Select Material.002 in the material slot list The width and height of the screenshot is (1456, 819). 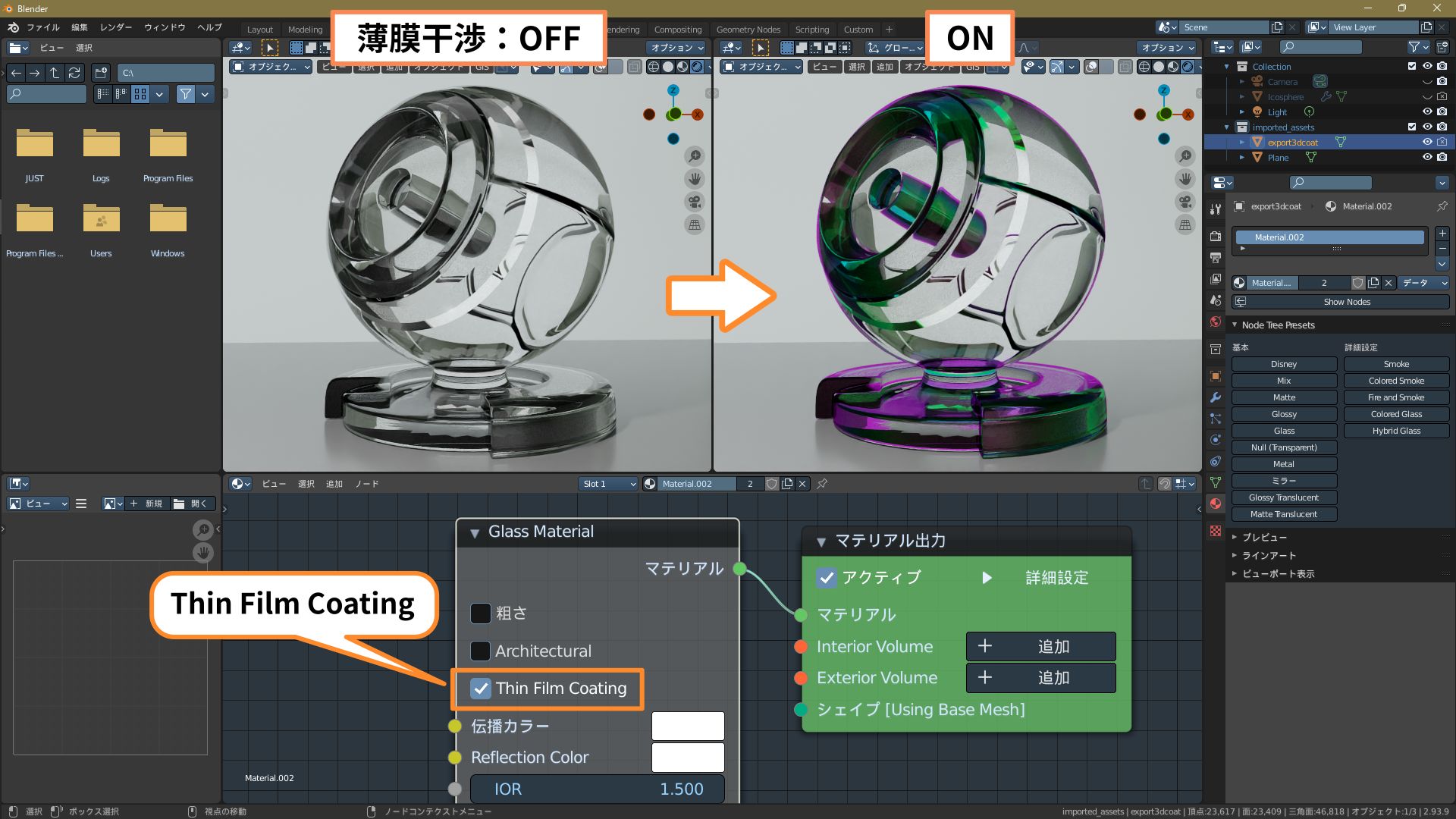(x=1330, y=237)
